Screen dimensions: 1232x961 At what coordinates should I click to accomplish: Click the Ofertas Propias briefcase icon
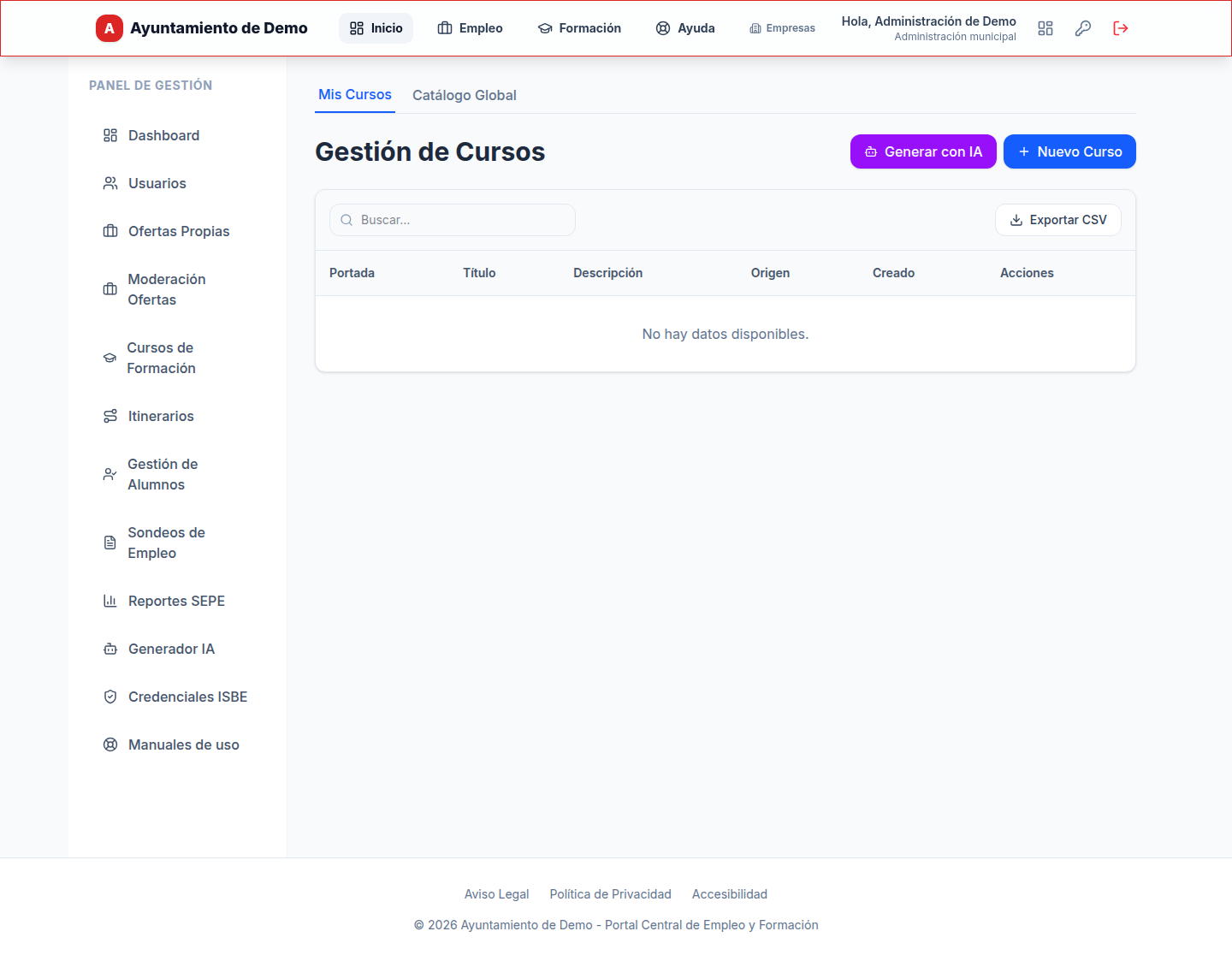[110, 231]
